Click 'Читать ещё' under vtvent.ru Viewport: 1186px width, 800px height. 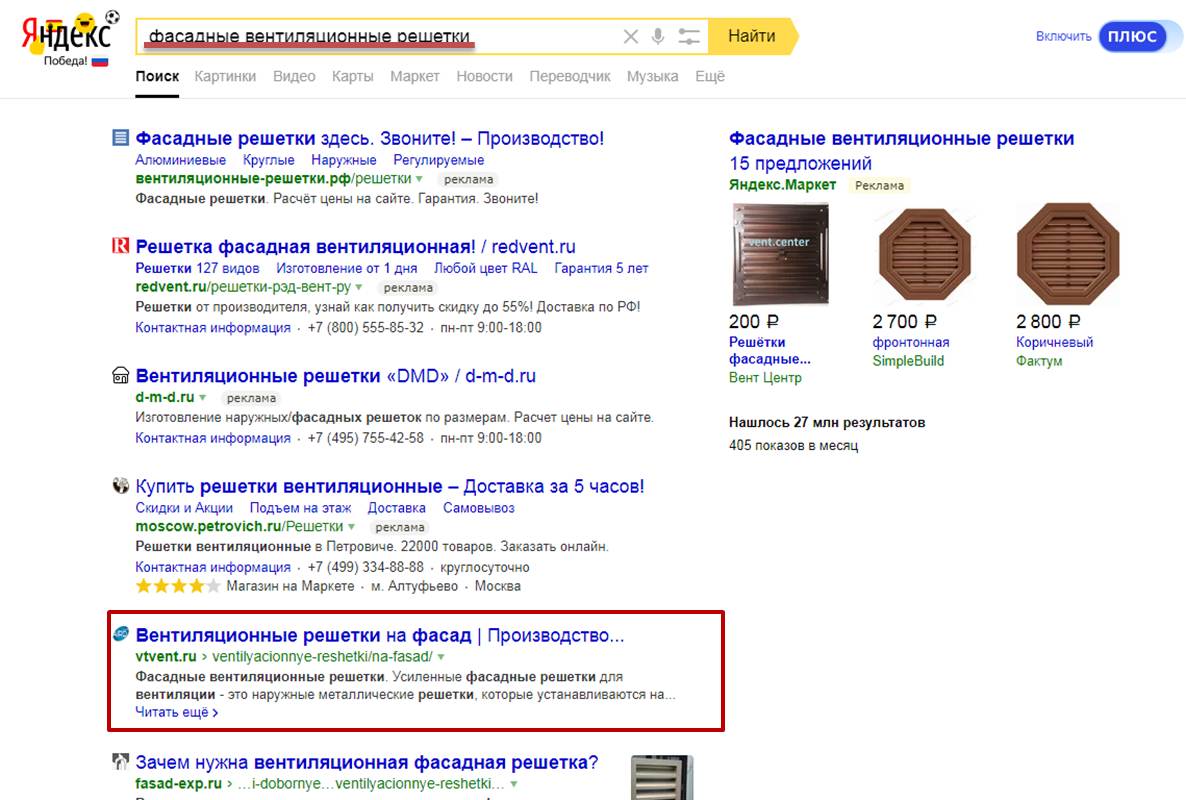176,712
